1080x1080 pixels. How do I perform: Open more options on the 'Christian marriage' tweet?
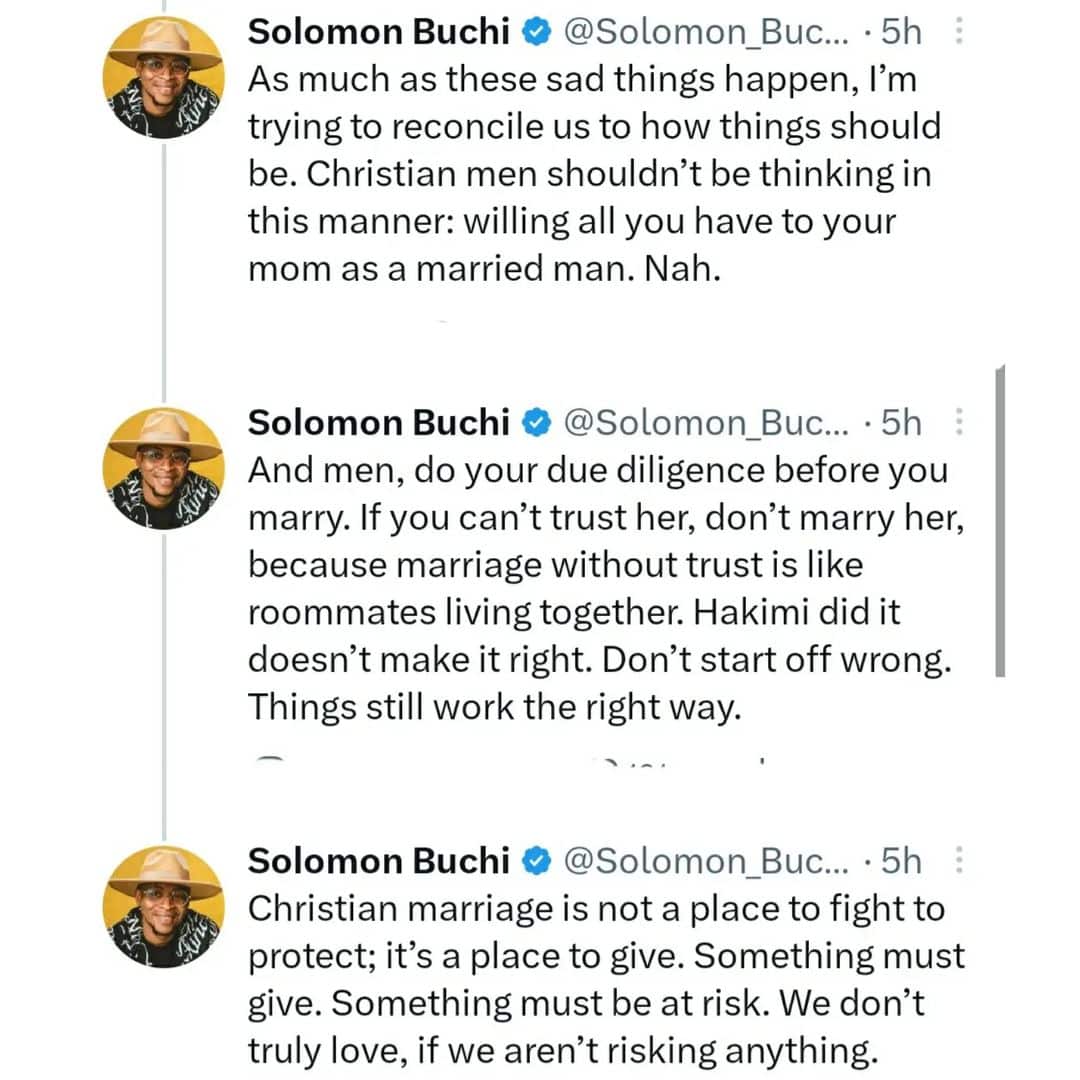960,861
